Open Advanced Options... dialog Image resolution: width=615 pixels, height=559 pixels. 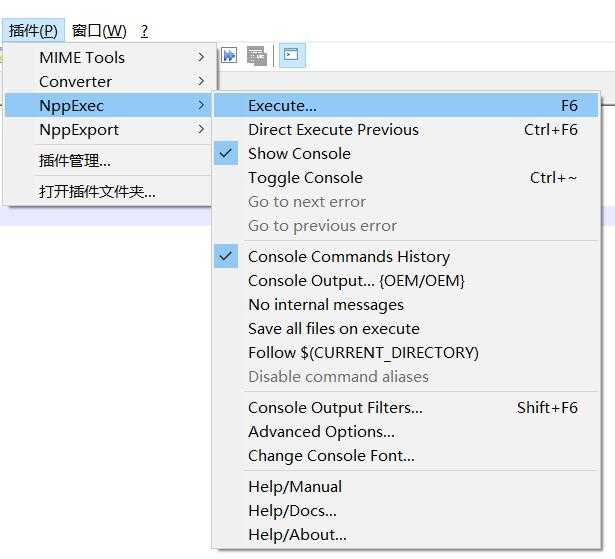click(406, 432)
